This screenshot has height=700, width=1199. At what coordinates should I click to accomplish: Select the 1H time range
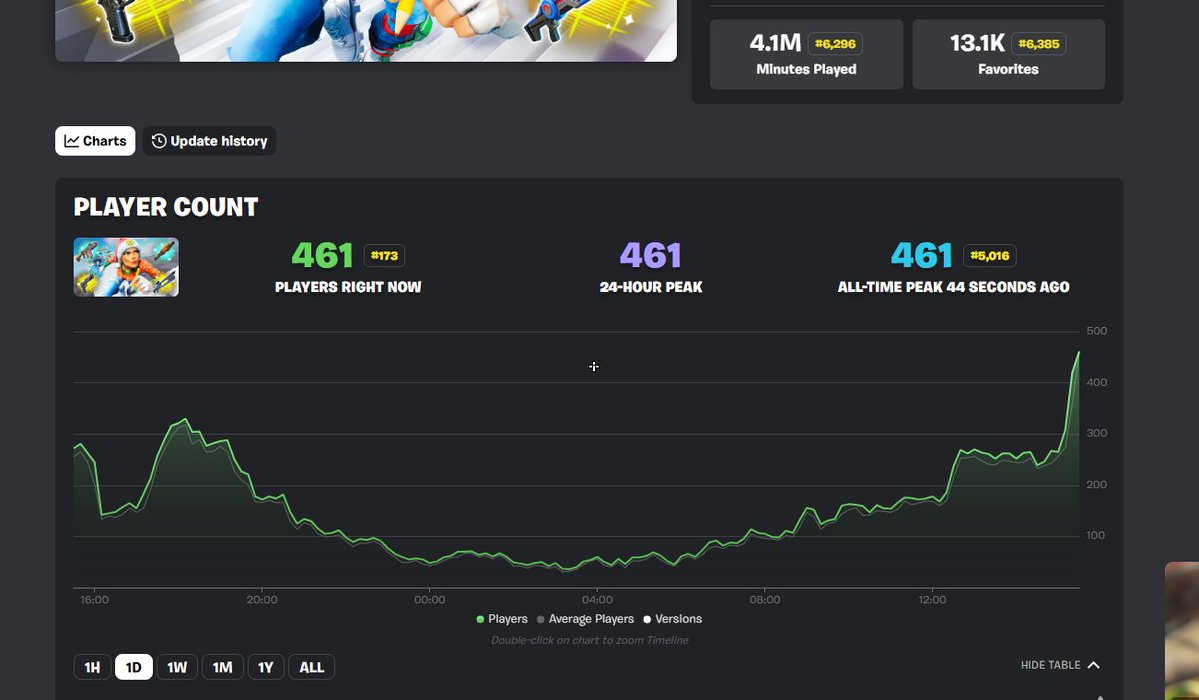(x=92, y=667)
